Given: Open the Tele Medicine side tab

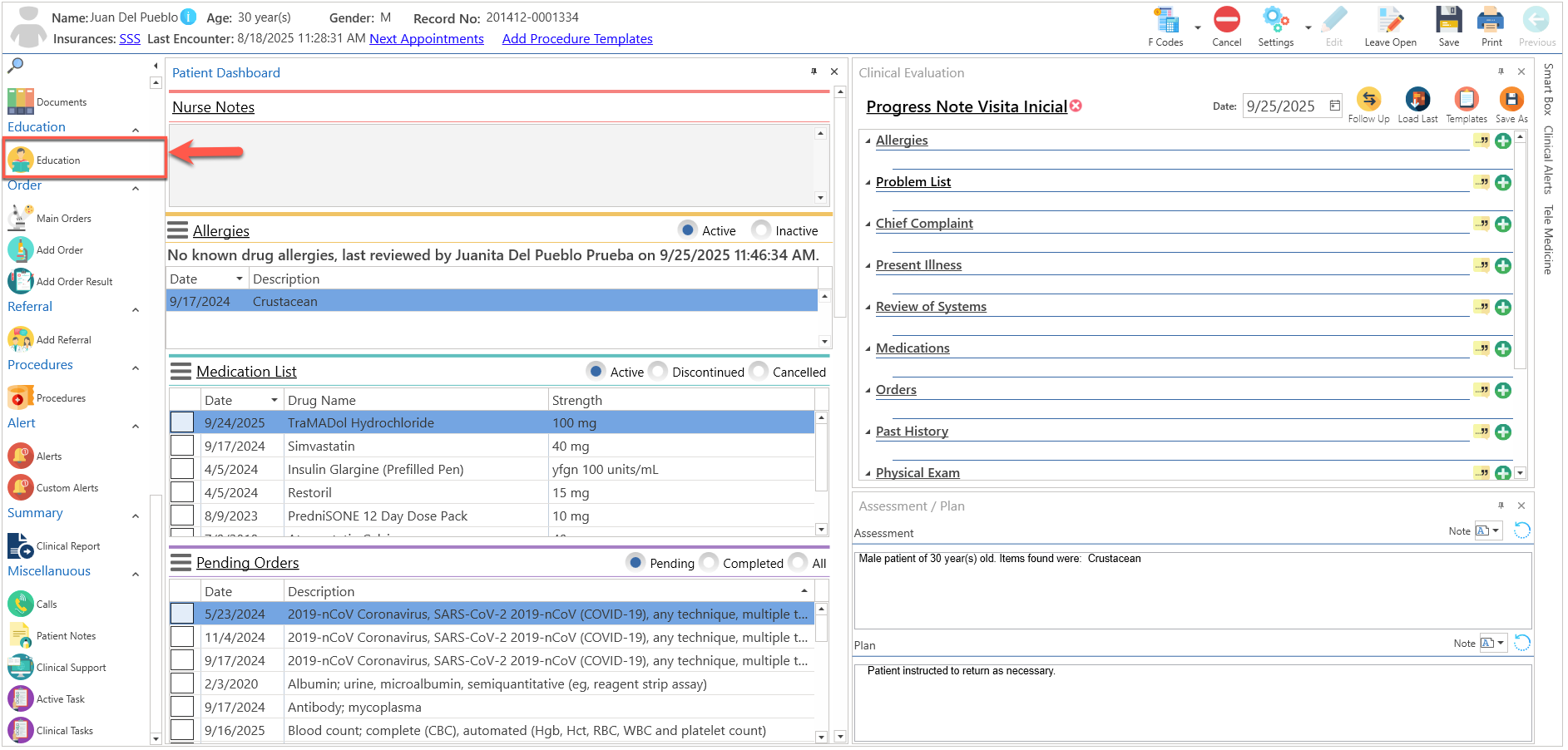Looking at the screenshot, I should click(x=1548, y=239).
